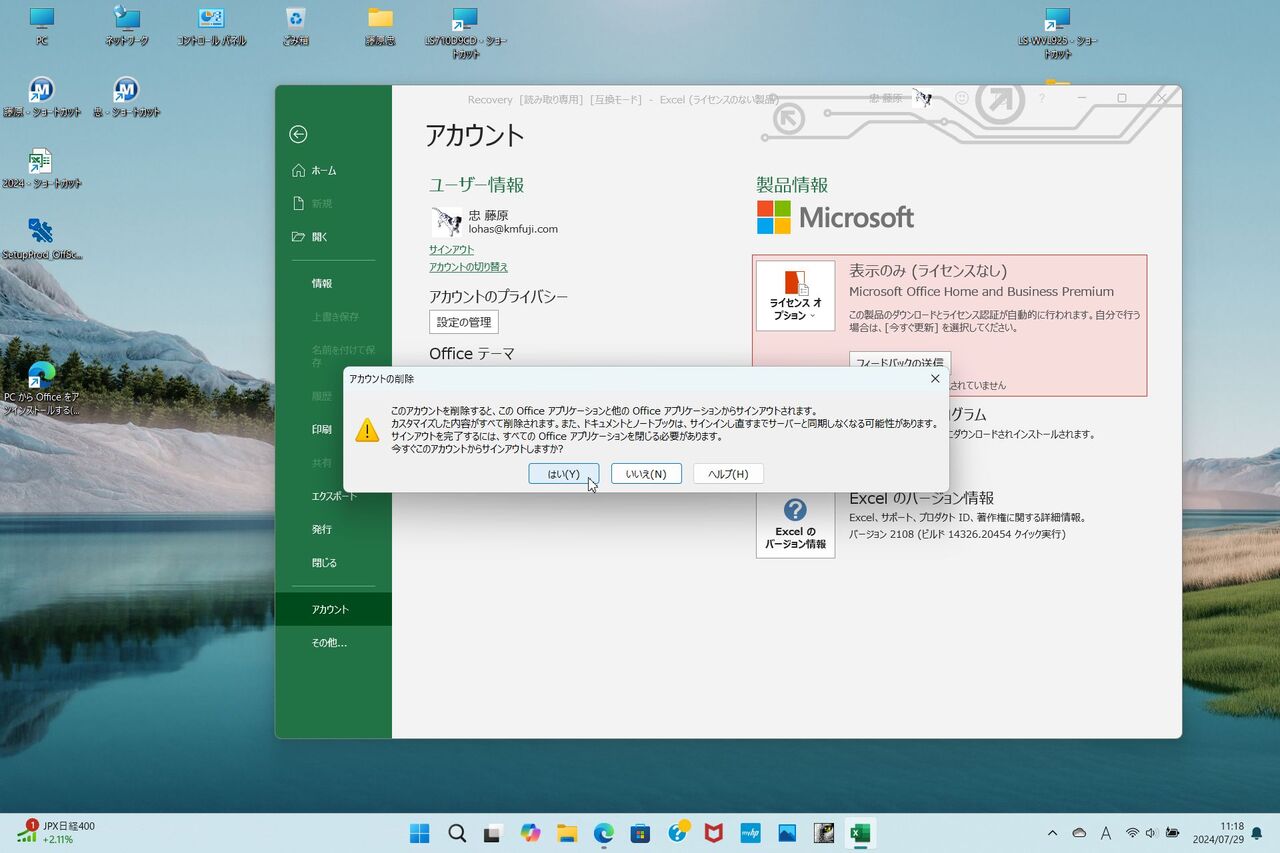This screenshot has width=1280, height=853.
Task: Click the アカウントの切り替え link
Action: click(469, 267)
